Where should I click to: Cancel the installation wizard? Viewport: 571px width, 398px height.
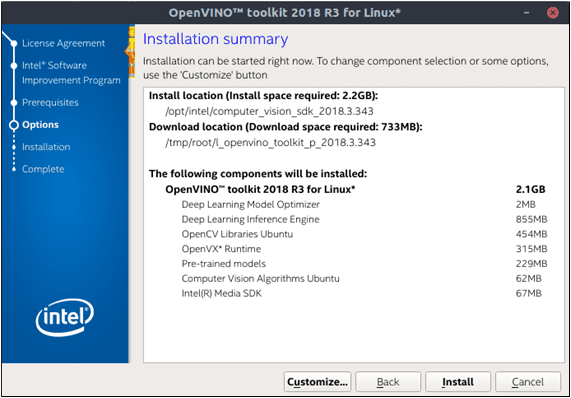coord(528,382)
